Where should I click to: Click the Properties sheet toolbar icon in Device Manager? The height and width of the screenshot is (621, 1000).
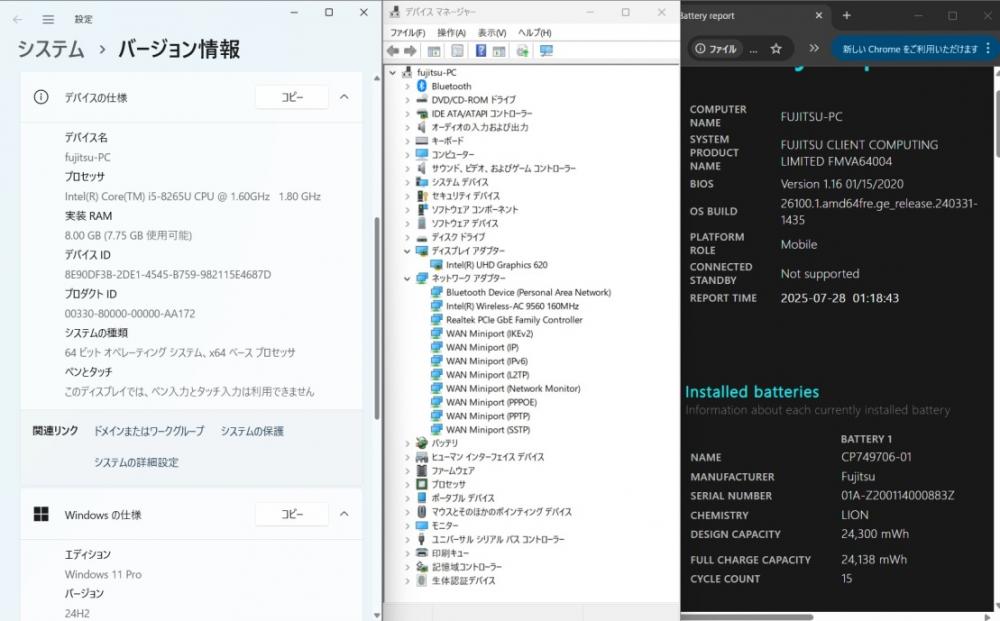pyautogui.click(x=457, y=51)
